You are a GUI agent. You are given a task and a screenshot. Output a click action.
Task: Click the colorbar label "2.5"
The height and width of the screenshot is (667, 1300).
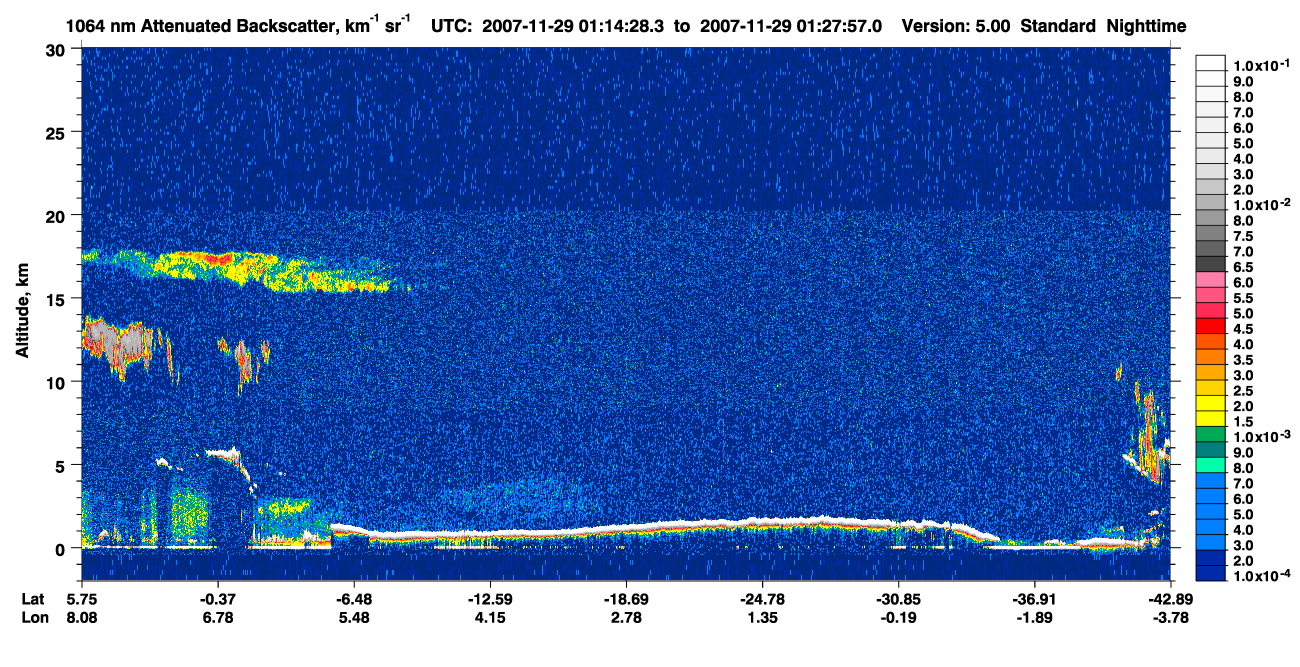[x=1243, y=392]
